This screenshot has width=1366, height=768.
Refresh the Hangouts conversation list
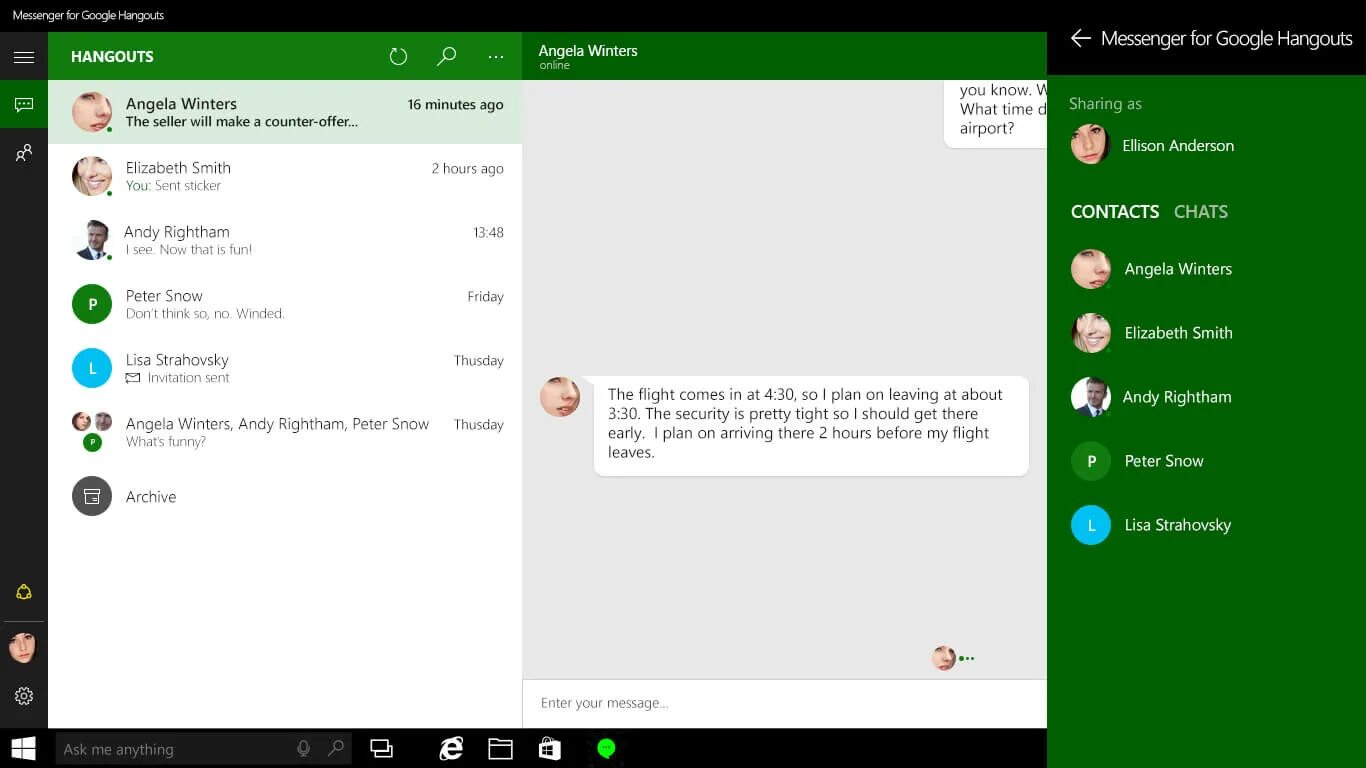[398, 57]
